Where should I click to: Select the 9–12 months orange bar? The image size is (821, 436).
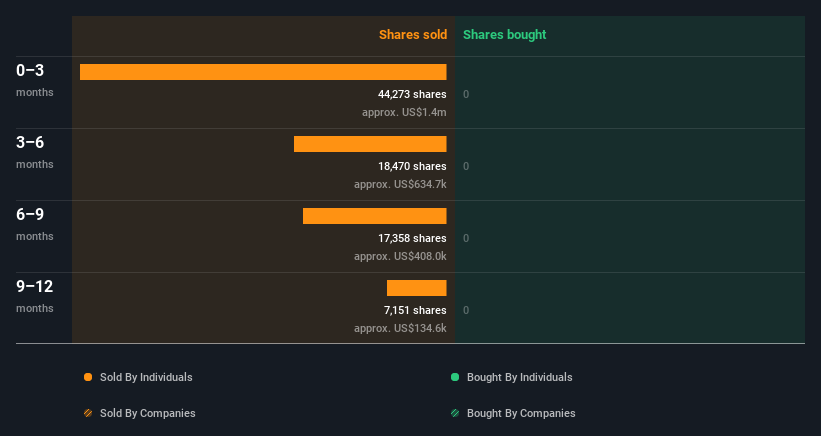(417, 288)
